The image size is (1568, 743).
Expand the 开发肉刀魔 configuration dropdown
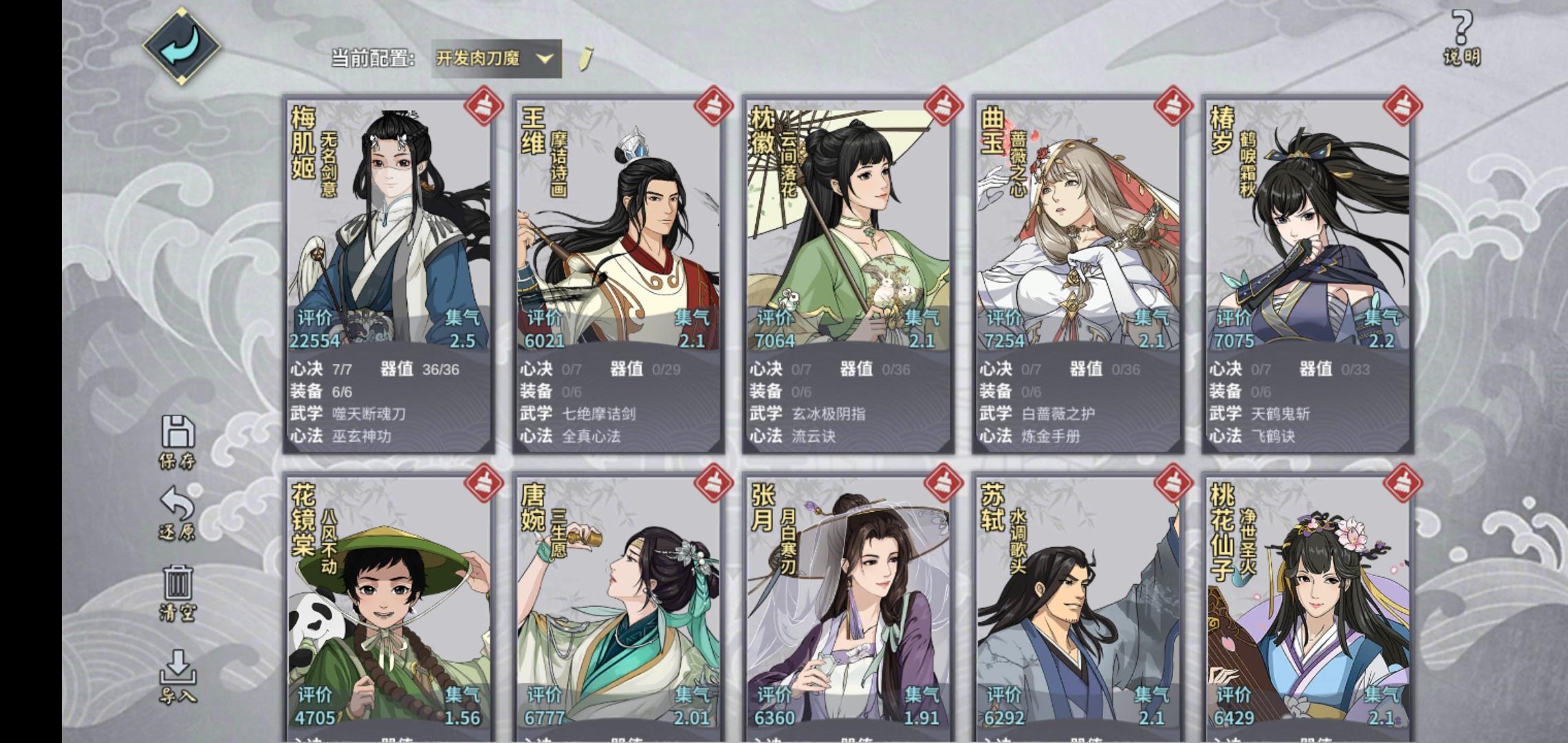coord(497,58)
